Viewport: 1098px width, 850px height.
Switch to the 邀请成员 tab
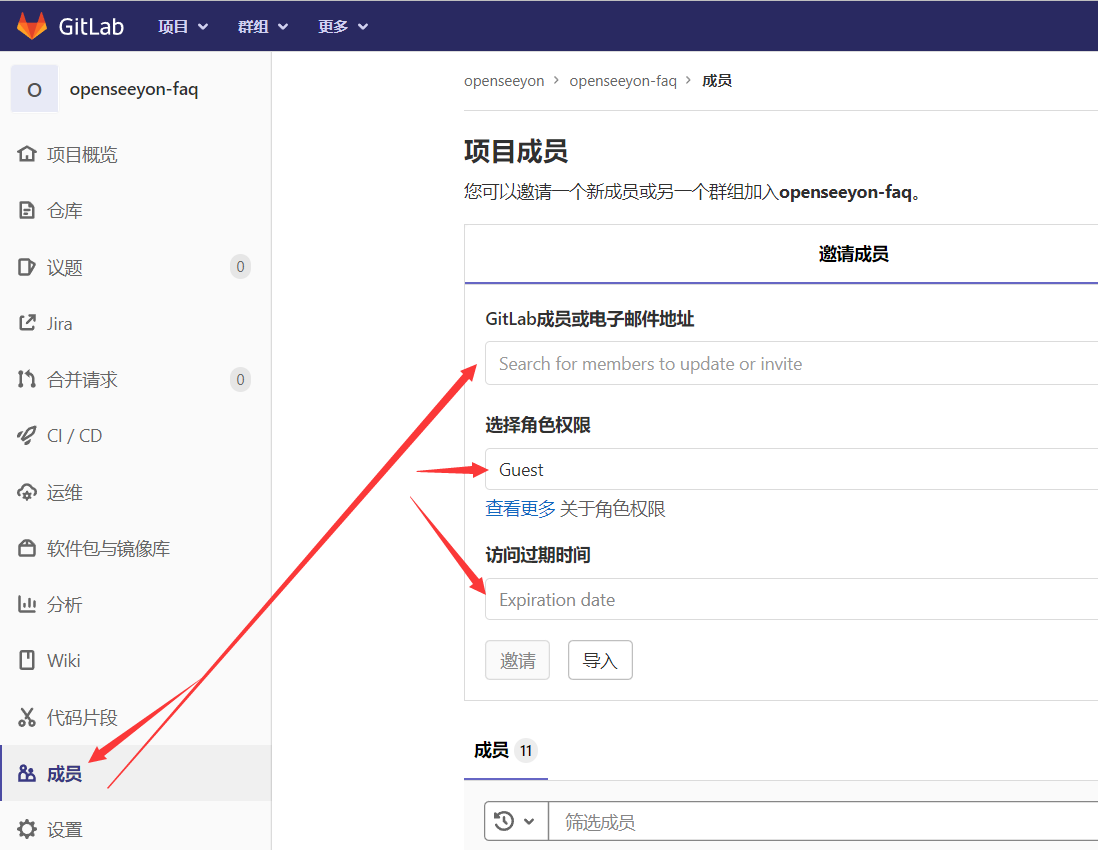point(853,255)
